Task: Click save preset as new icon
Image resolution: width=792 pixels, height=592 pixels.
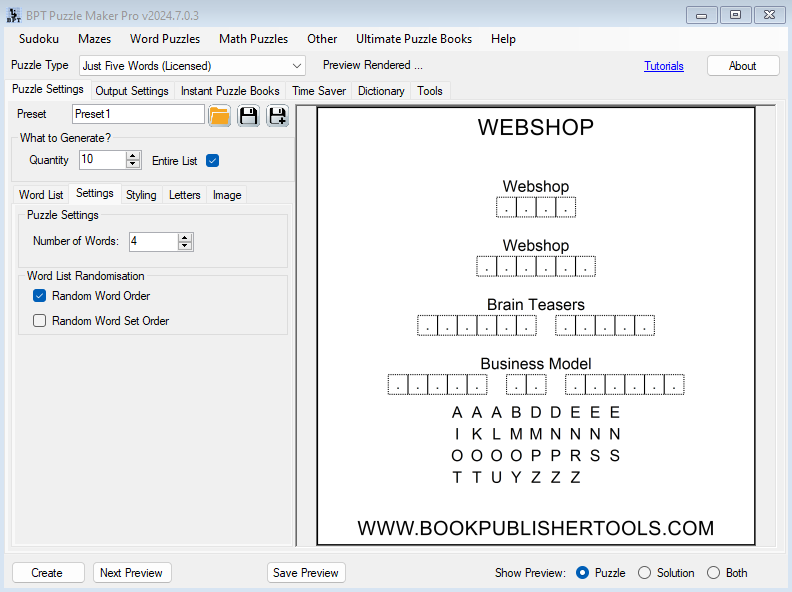Action: 277,115
